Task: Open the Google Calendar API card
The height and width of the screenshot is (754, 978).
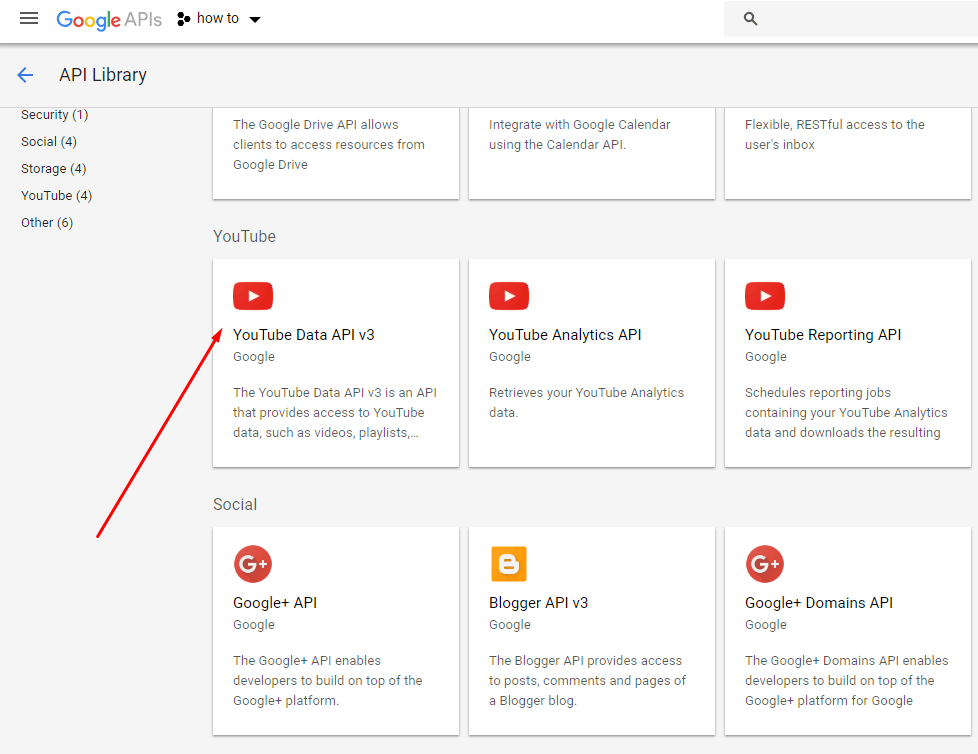Action: pyautogui.click(x=591, y=153)
